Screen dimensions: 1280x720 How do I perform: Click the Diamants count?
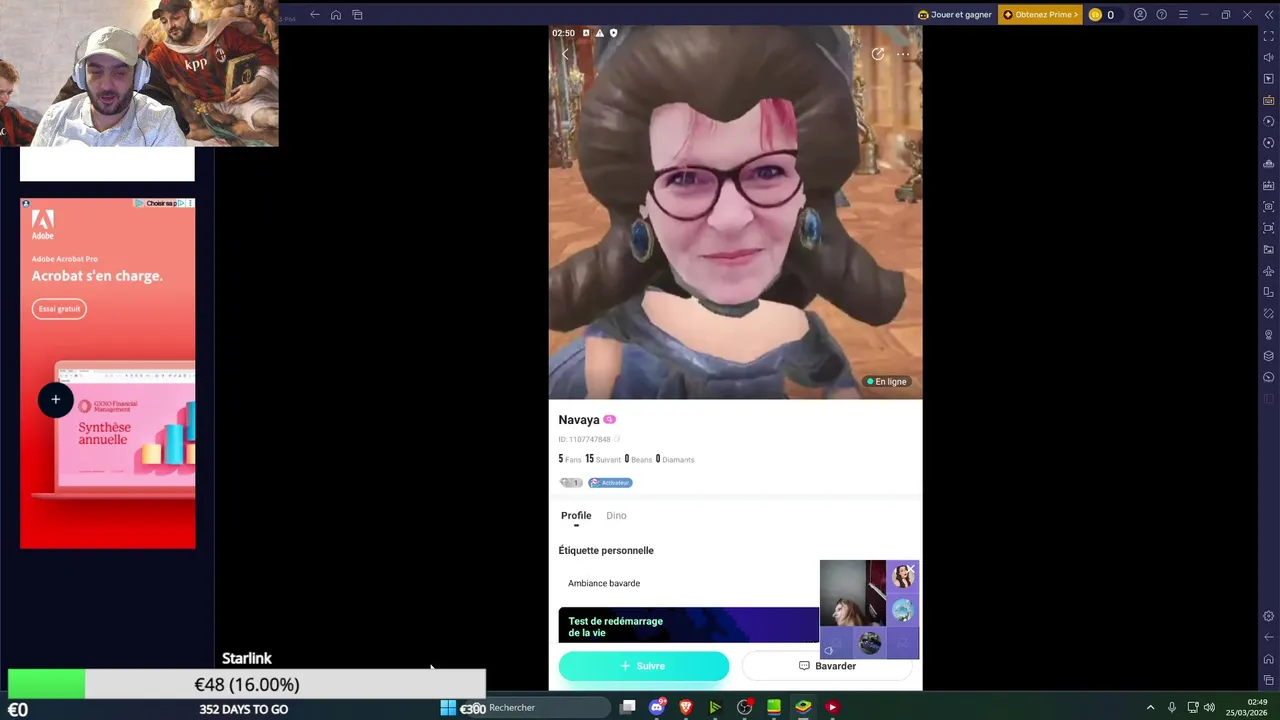click(x=675, y=459)
